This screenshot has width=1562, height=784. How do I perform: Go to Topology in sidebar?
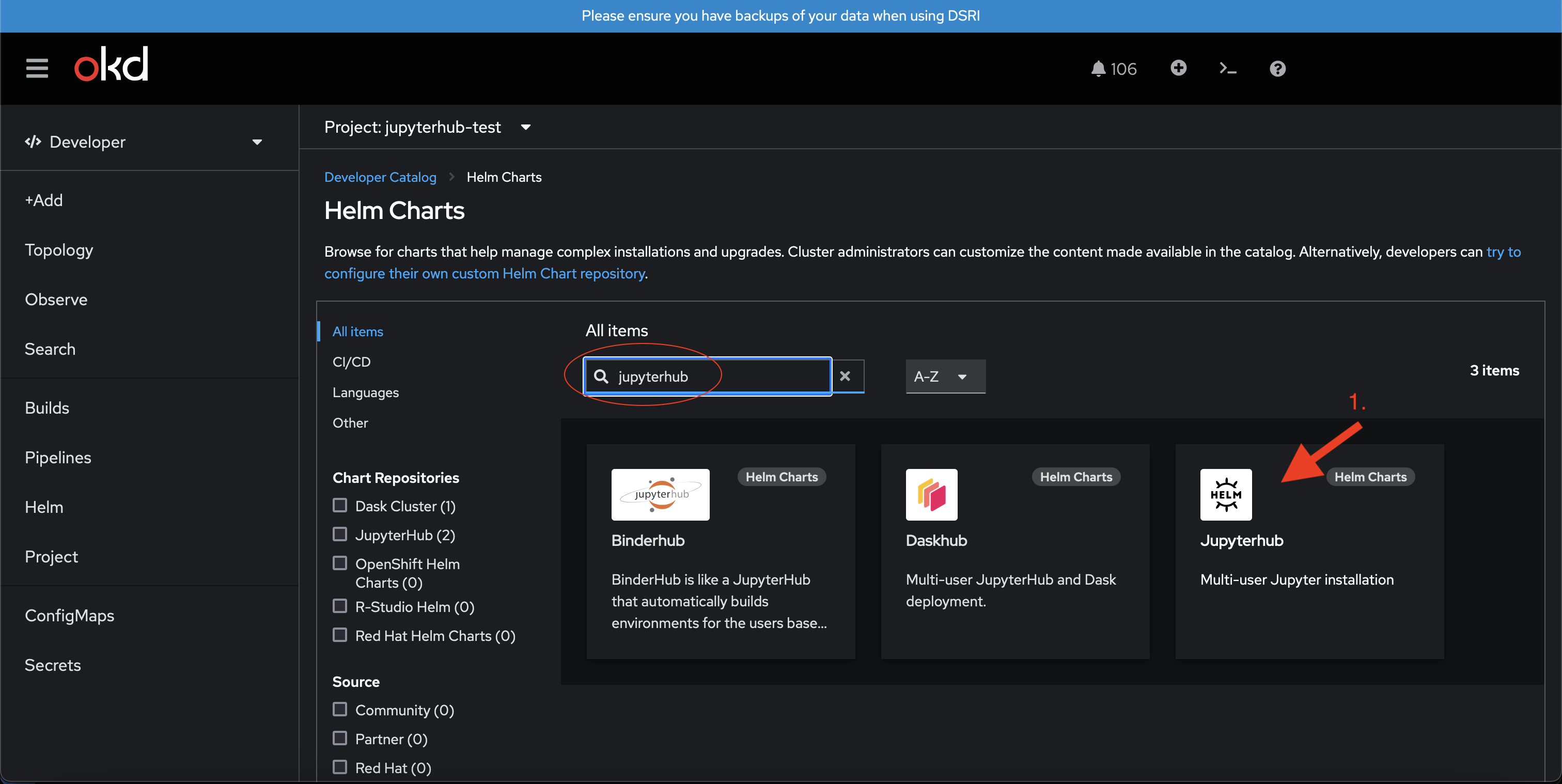click(x=59, y=250)
